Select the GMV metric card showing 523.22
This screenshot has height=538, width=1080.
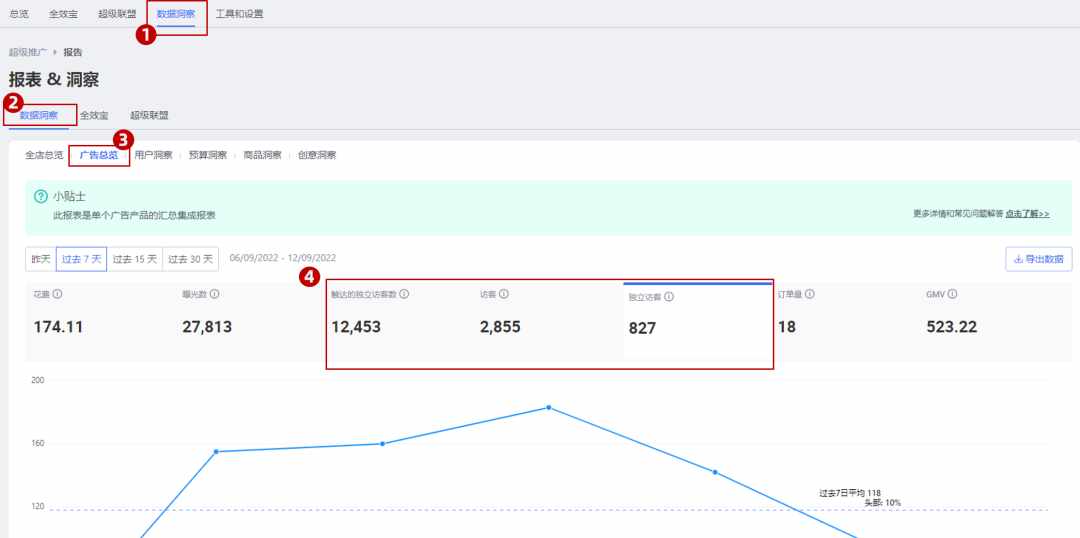tap(996, 320)
